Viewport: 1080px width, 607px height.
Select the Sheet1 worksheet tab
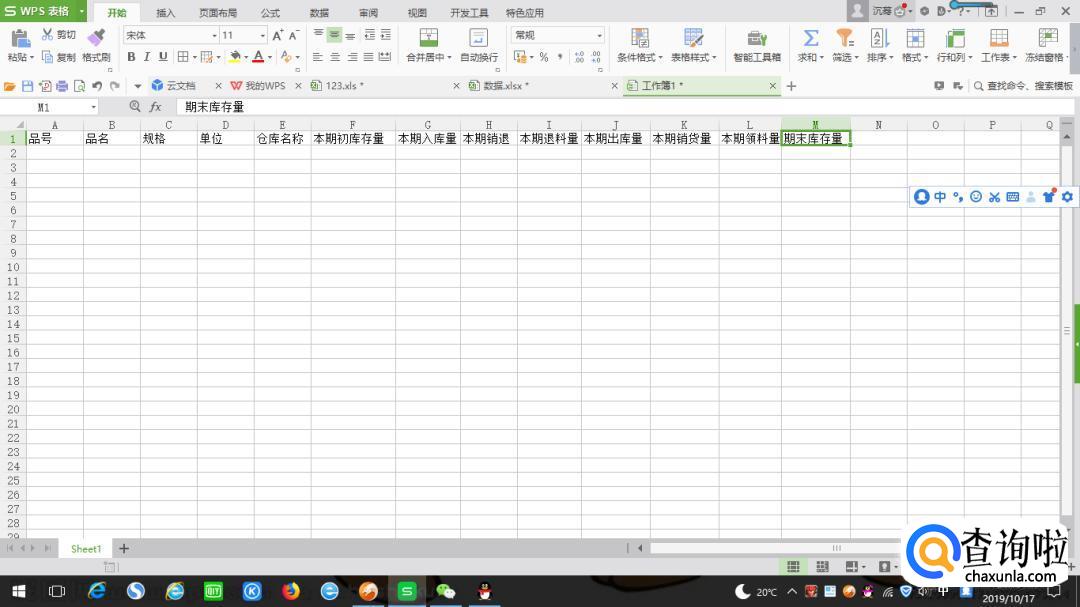tap(86, 548)
